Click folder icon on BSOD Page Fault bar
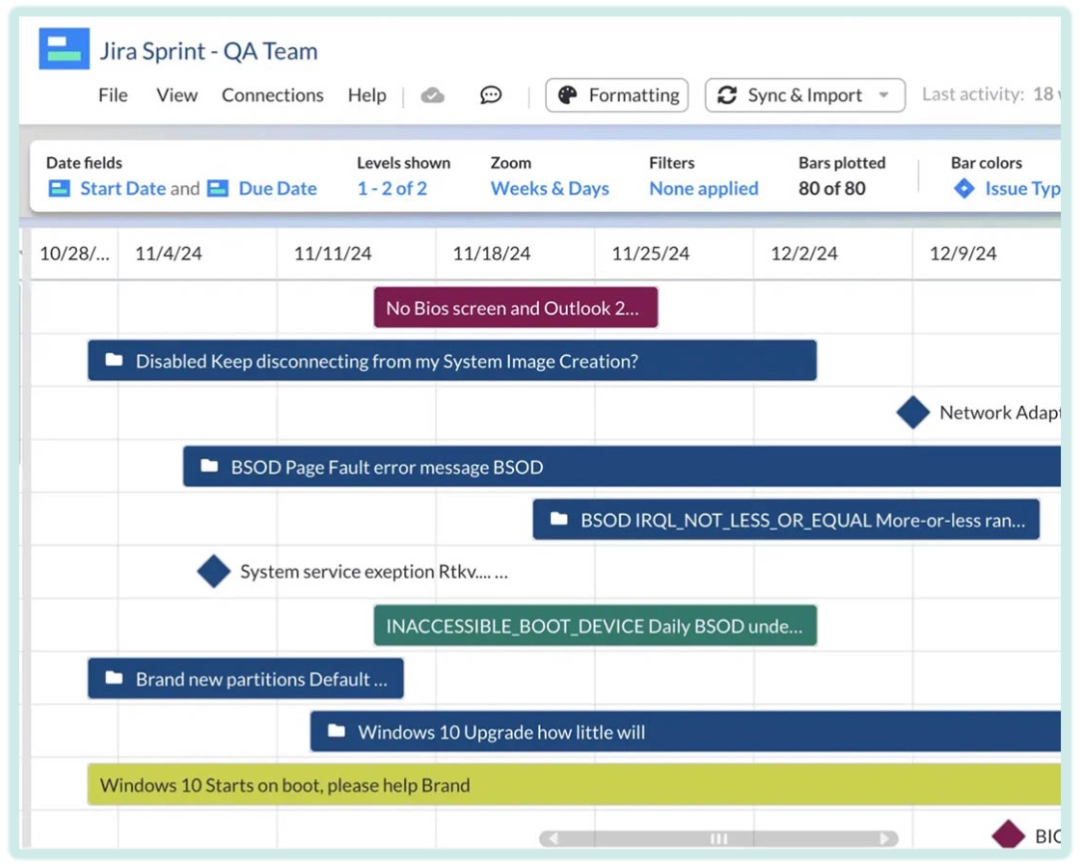This screenshot has width=1080, height=864. click(x=209, y=466)
